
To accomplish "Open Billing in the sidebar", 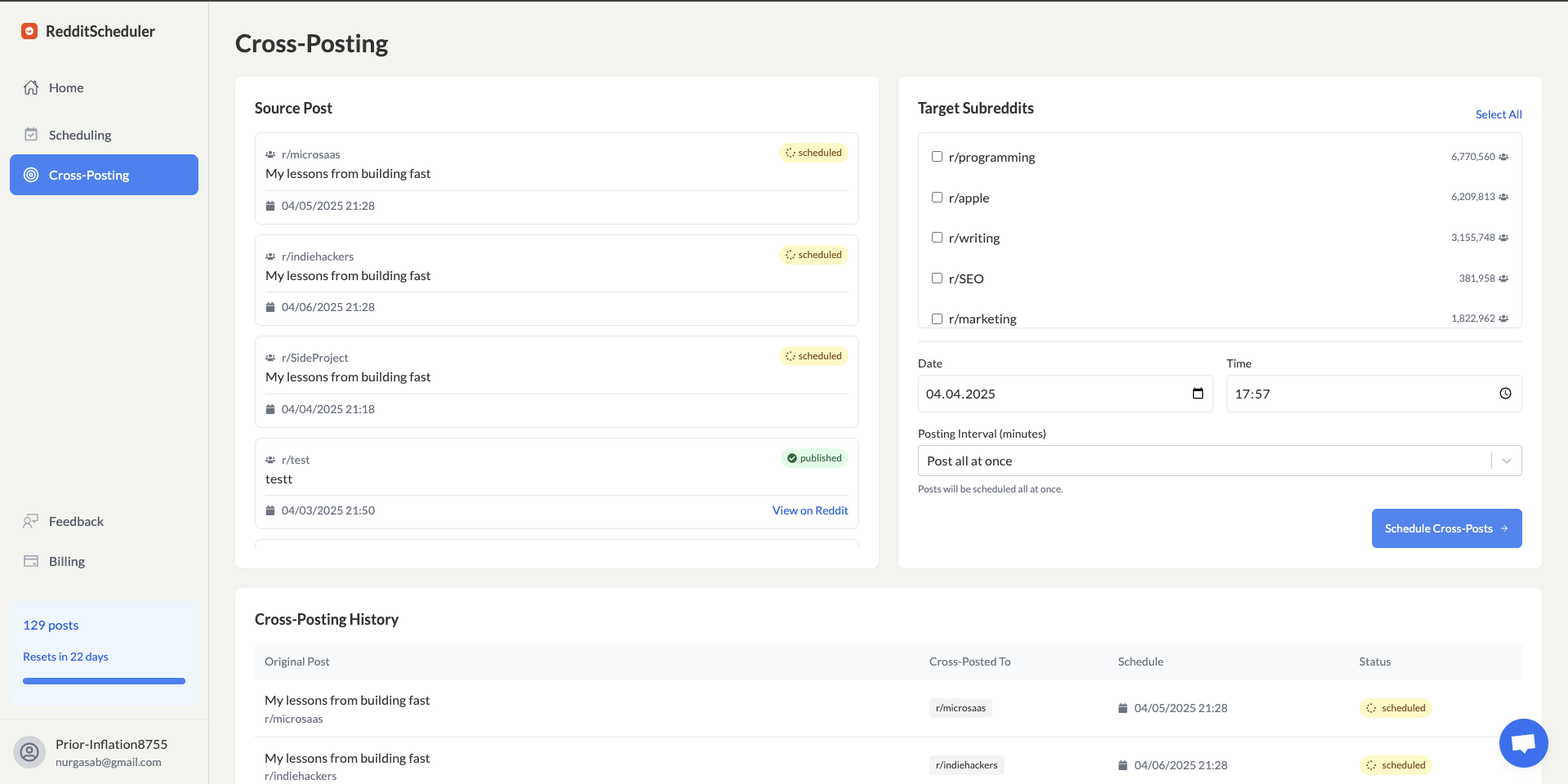I will tap(104, 561).
